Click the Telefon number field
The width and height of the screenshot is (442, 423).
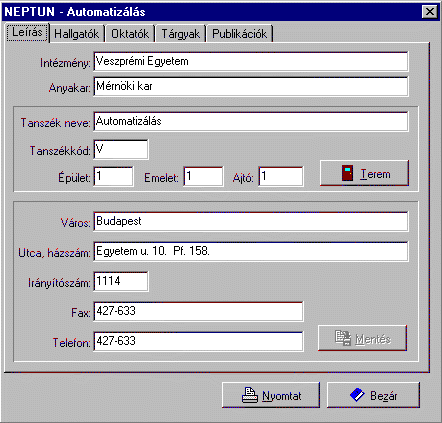pos(199,341)
